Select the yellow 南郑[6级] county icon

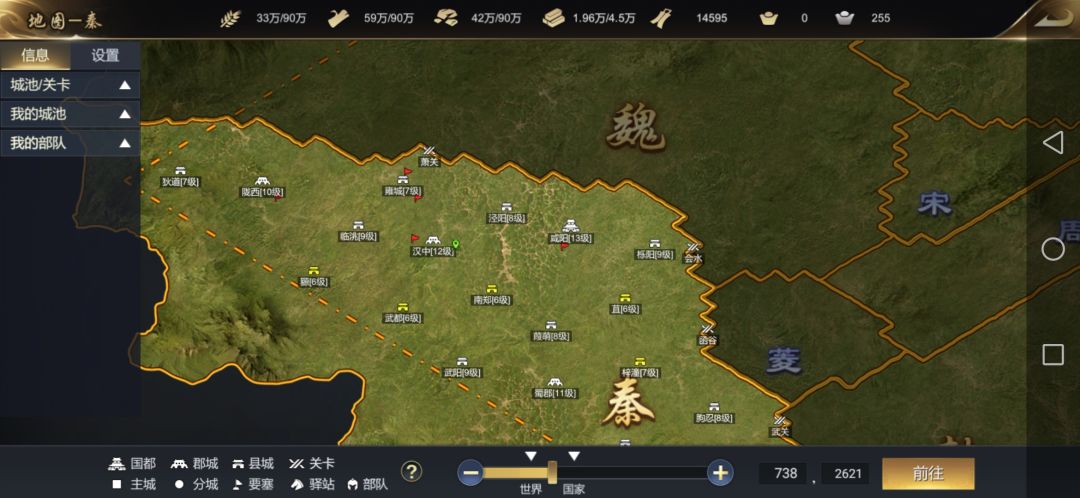(x=491, y=289)
